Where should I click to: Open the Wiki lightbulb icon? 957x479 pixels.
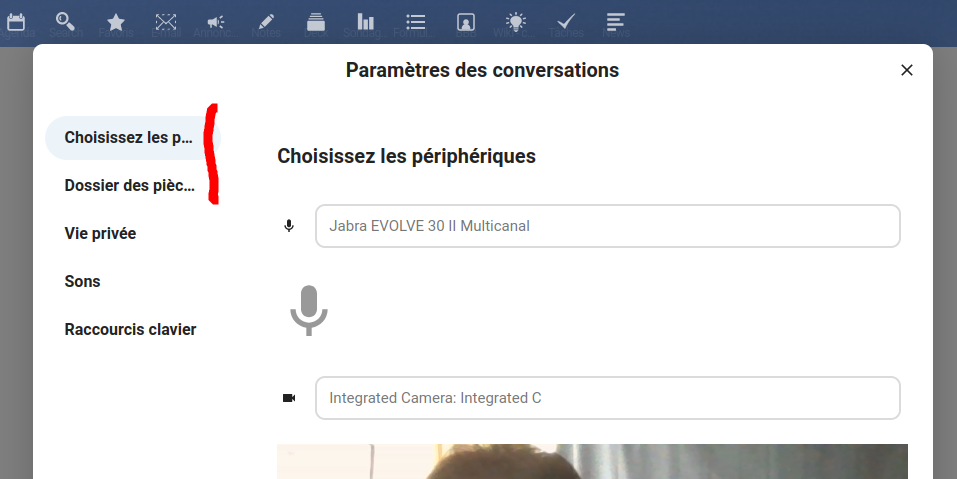click(516, 22)
